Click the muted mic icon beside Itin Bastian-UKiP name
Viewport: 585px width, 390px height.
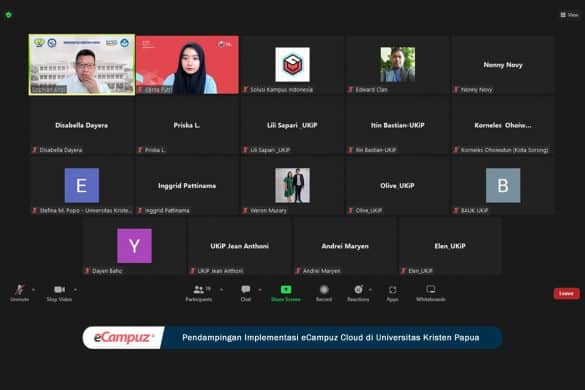tap(350, 150)
